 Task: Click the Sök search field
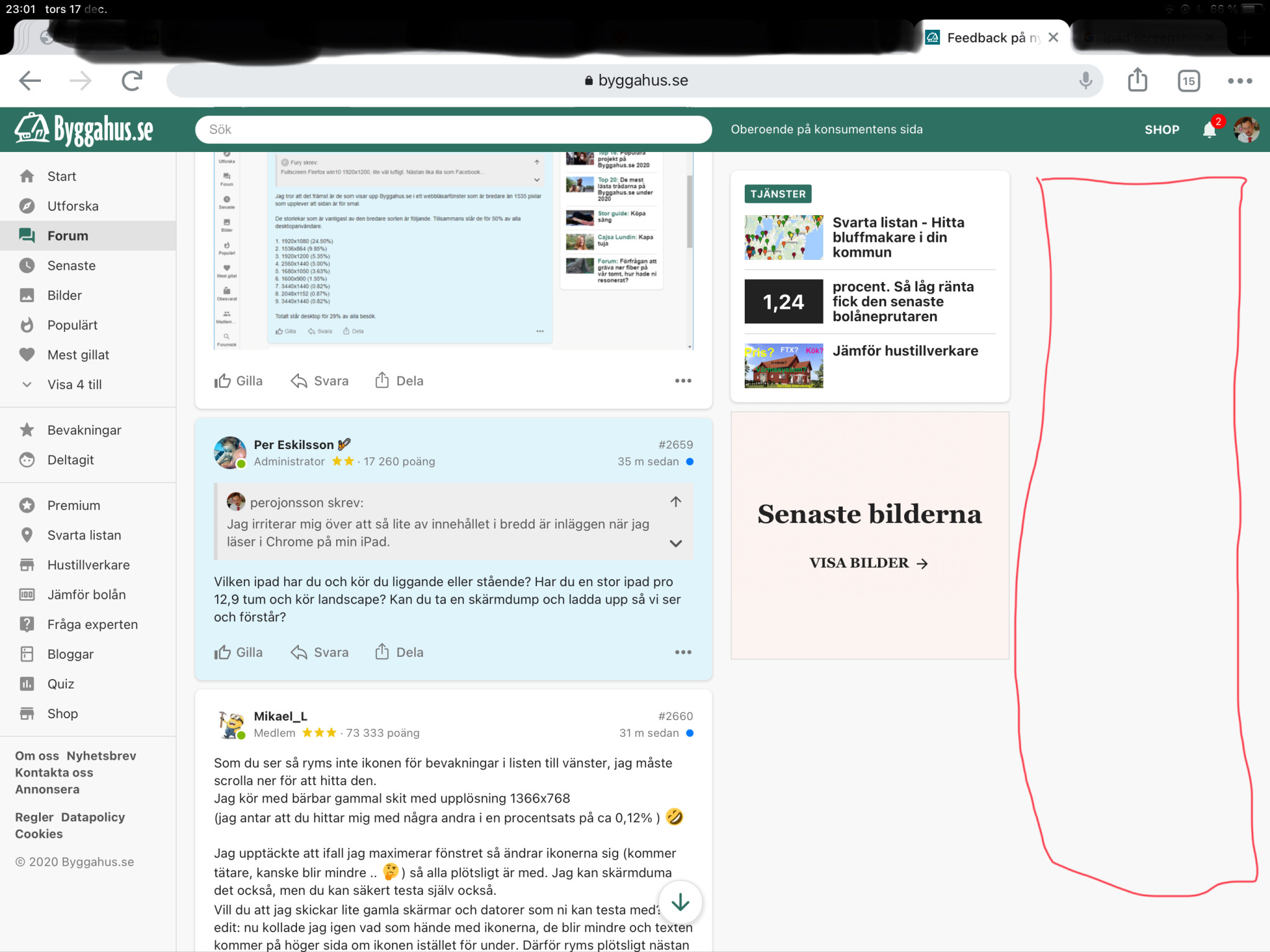tap(453, 130)
